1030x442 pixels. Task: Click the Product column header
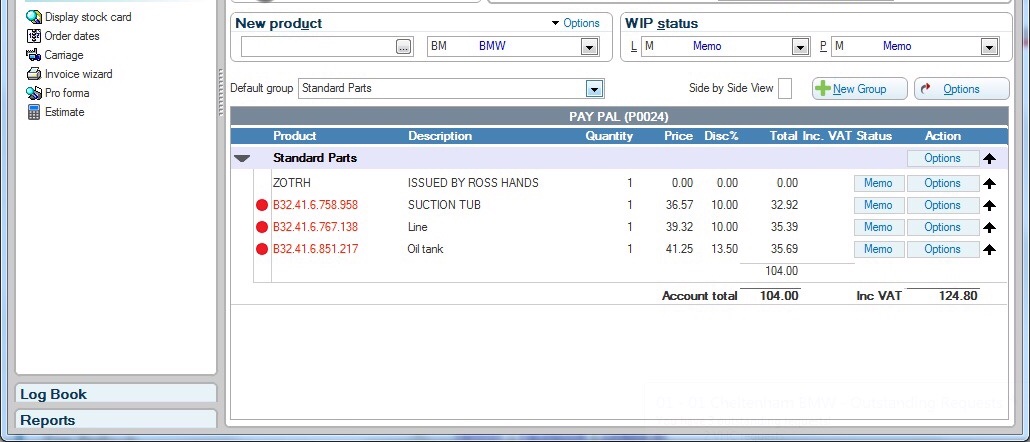point(294,136)
